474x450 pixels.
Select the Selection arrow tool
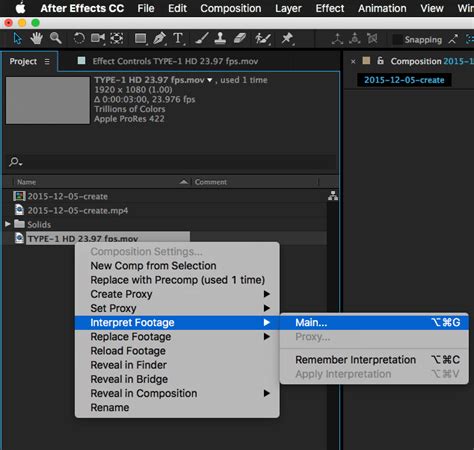18,39
